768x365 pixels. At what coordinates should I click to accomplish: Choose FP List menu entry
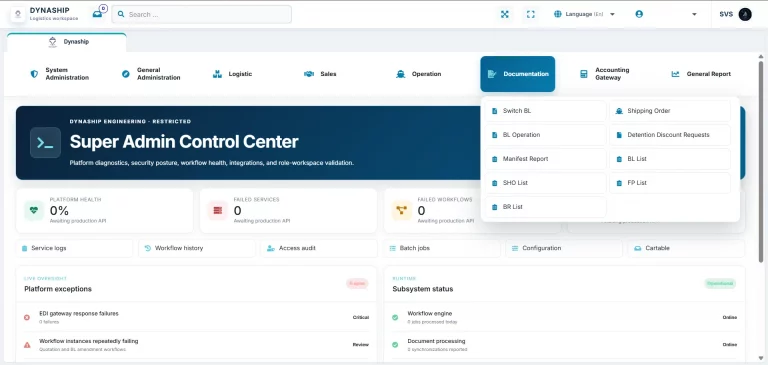point(670,183)
